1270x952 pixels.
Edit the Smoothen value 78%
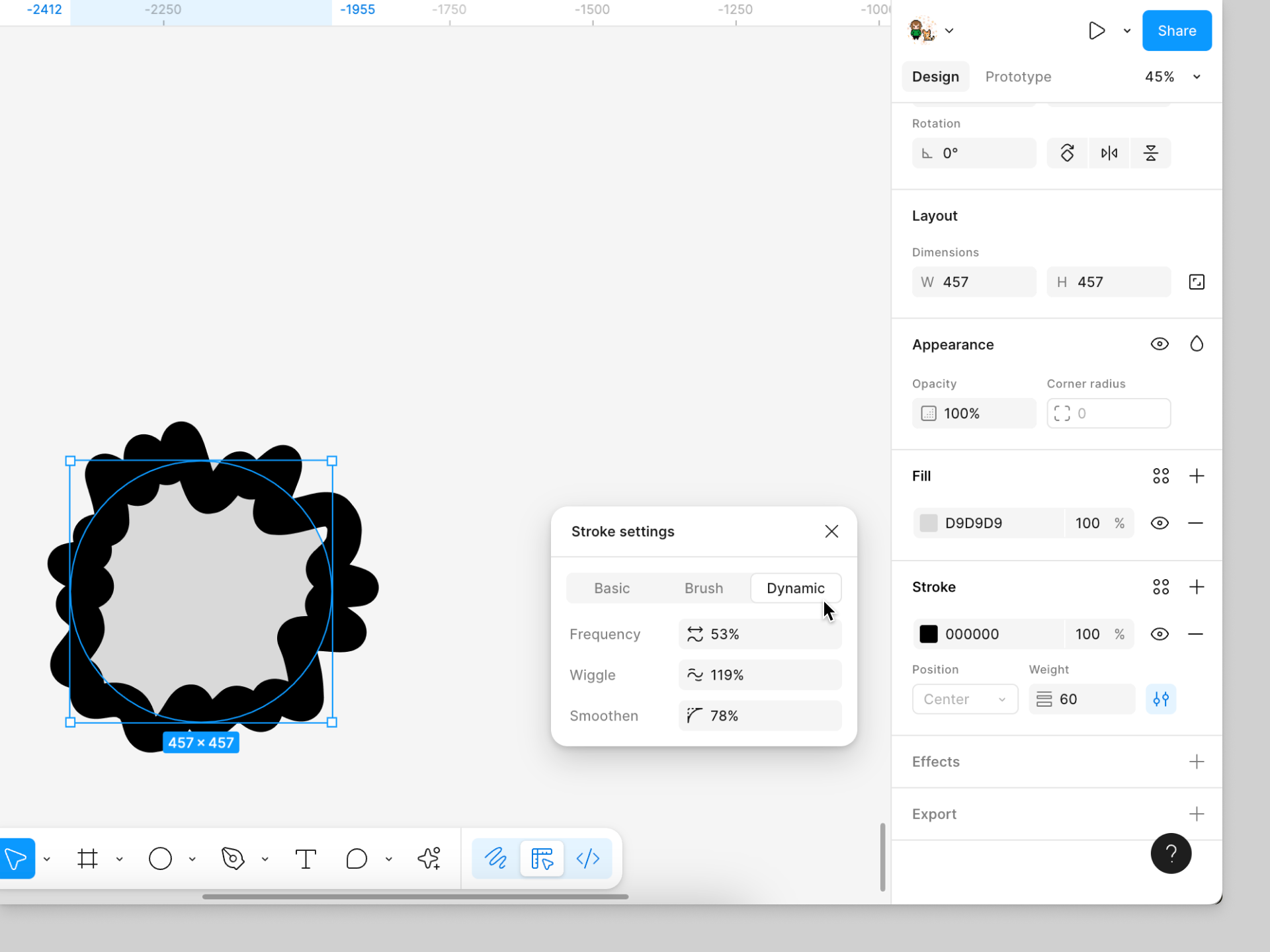point(760,716)
